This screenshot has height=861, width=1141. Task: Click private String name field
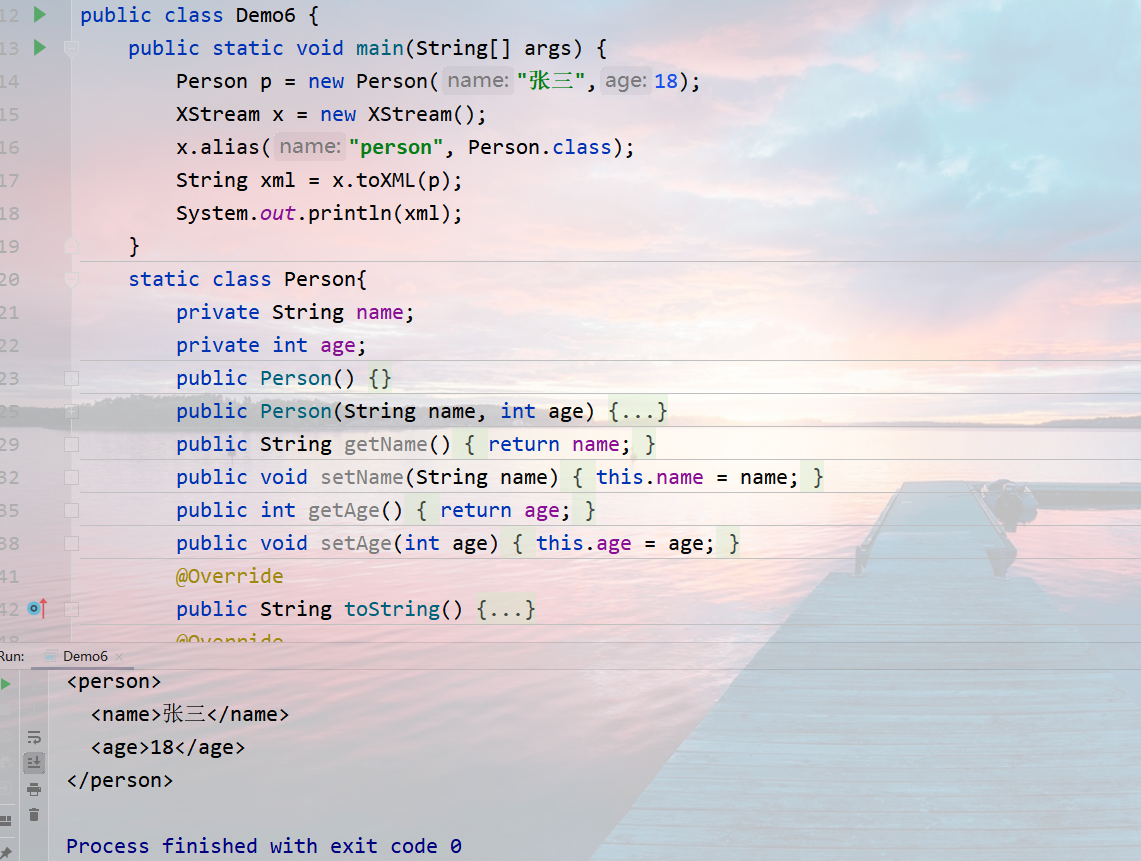[x=295, y=312]
